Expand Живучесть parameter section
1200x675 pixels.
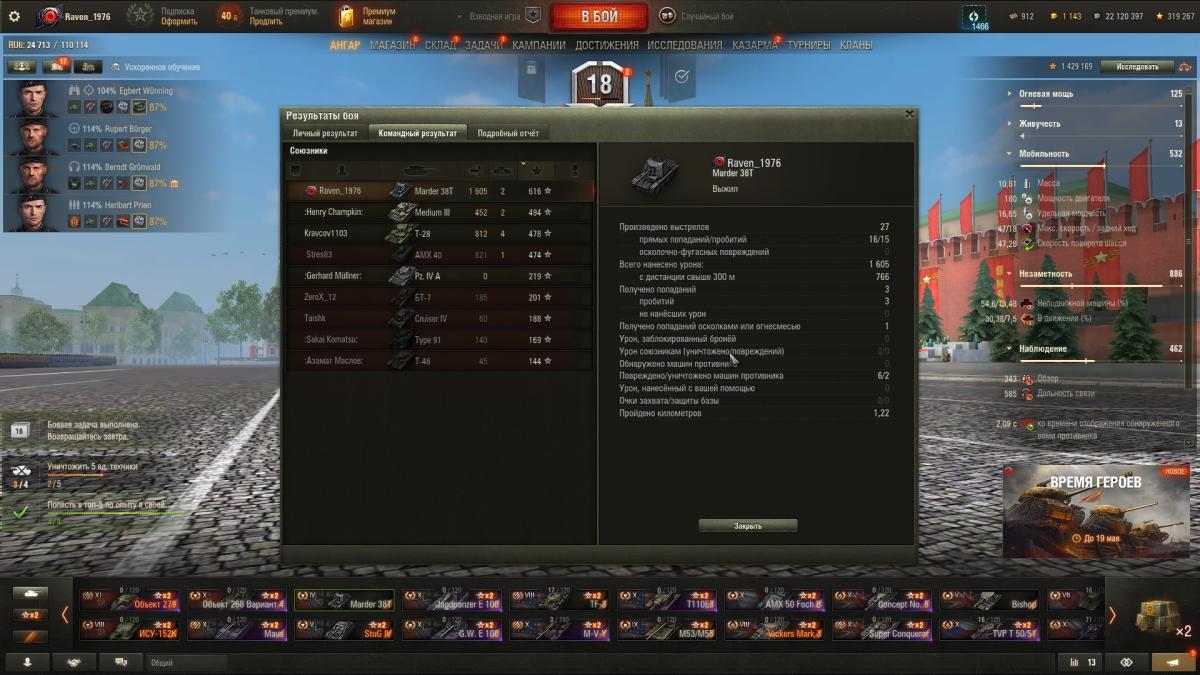pyautogui.click(x=1009, y=124)
